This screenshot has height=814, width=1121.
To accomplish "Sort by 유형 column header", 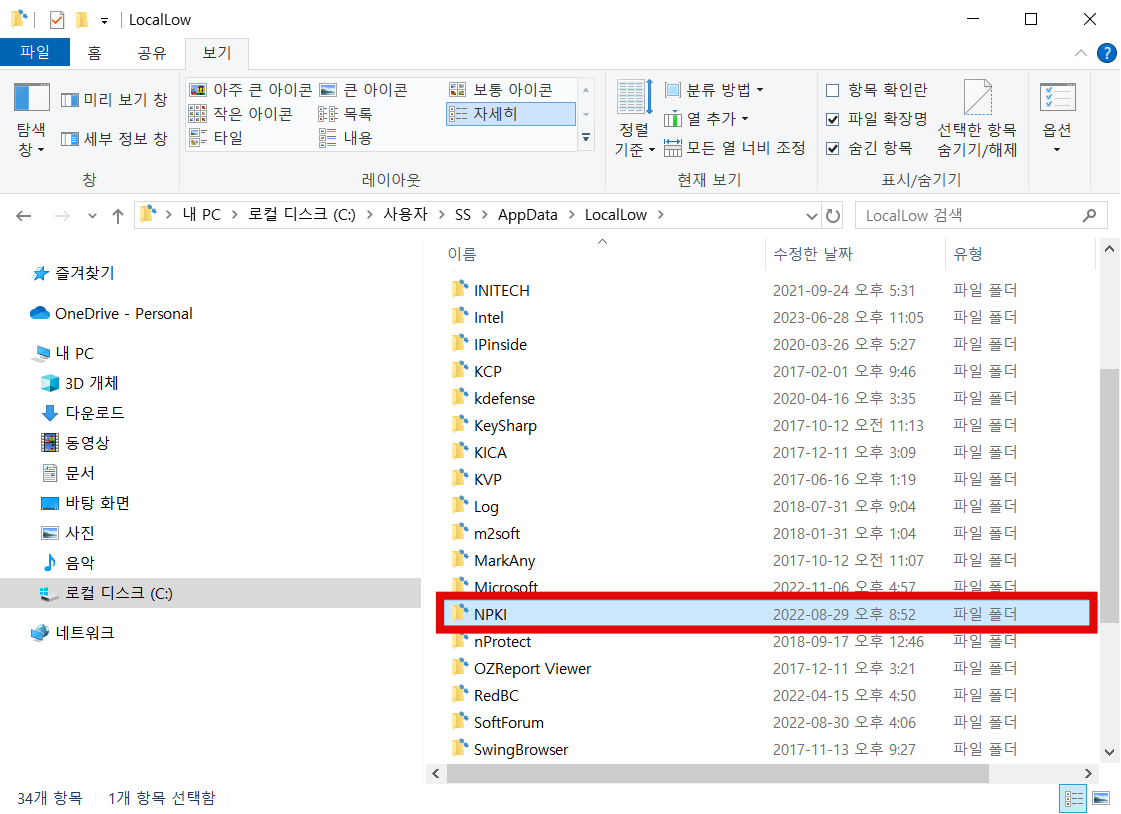I will coord(1019,254).
